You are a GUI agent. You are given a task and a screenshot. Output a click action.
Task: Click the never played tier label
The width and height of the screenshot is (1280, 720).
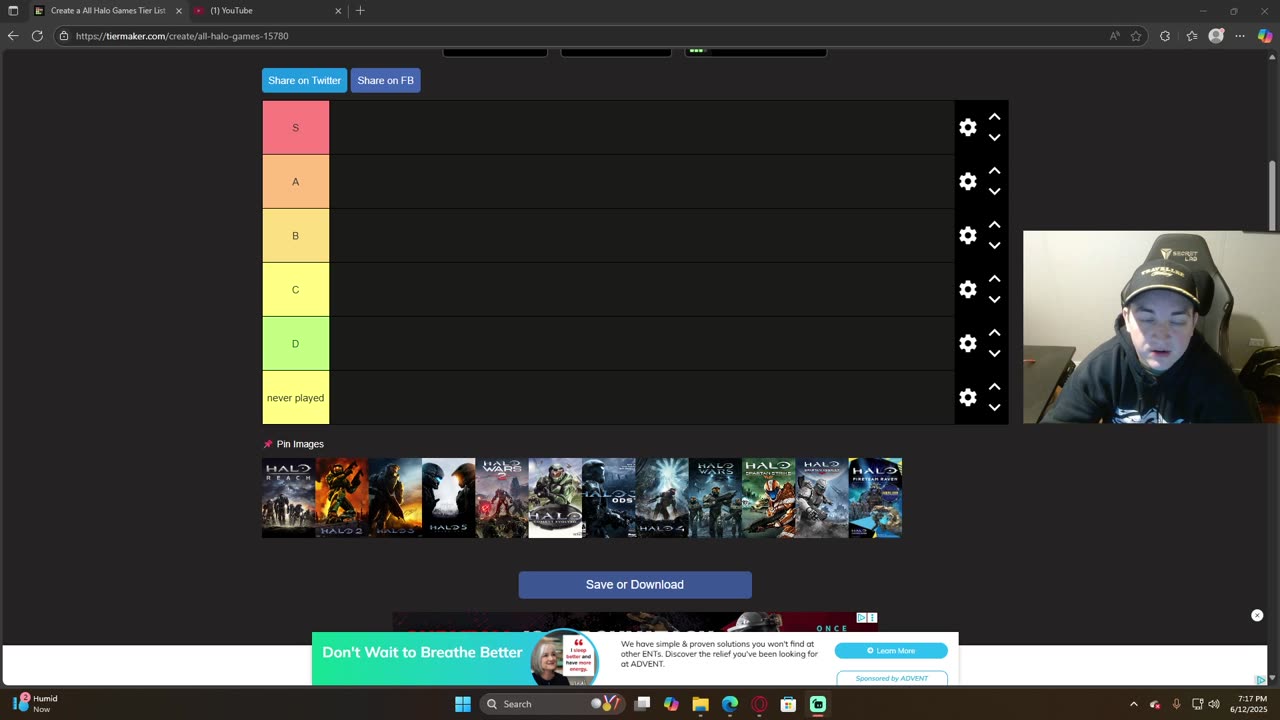pyautogui.click(x=295, y=398)
